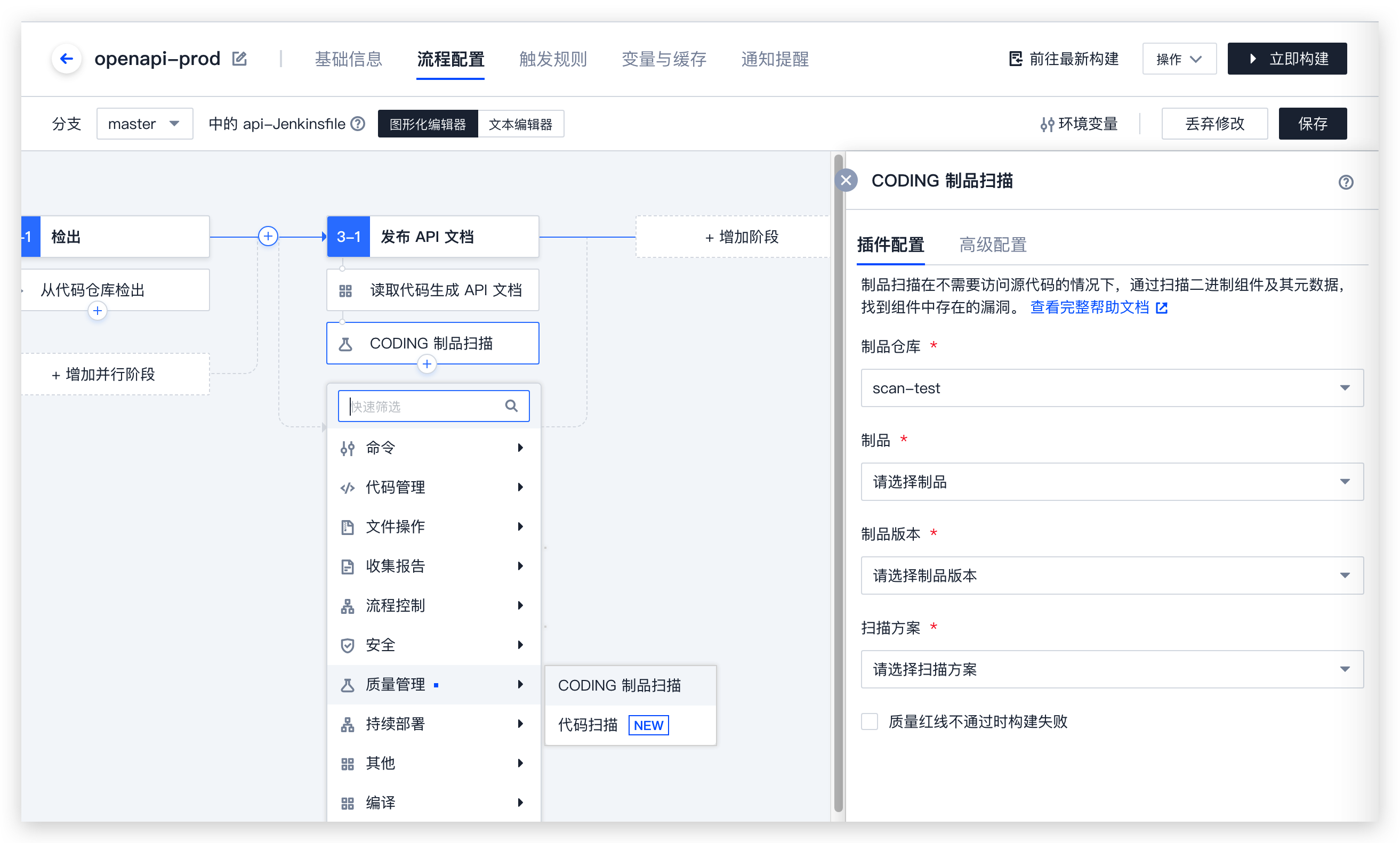Click the grid icon on 读取代码生成 API 文档 step
Viewport: 1400px width, 843px height.
coord(345,291)
